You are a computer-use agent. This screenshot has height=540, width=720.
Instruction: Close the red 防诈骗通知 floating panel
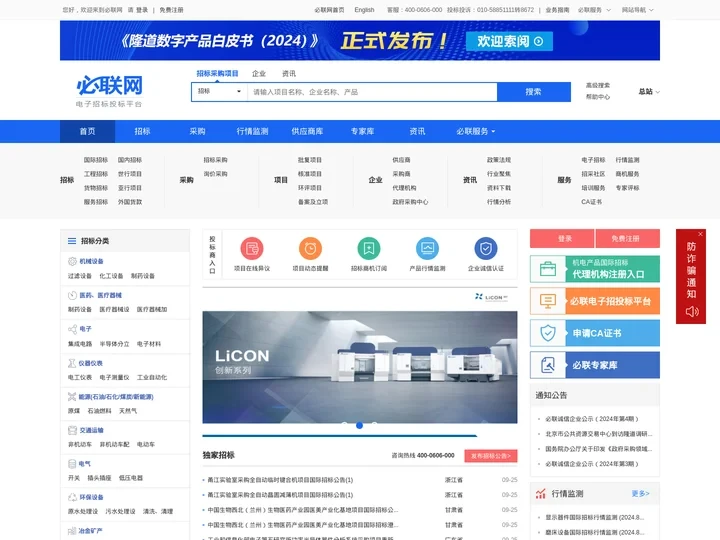point(700,234)
